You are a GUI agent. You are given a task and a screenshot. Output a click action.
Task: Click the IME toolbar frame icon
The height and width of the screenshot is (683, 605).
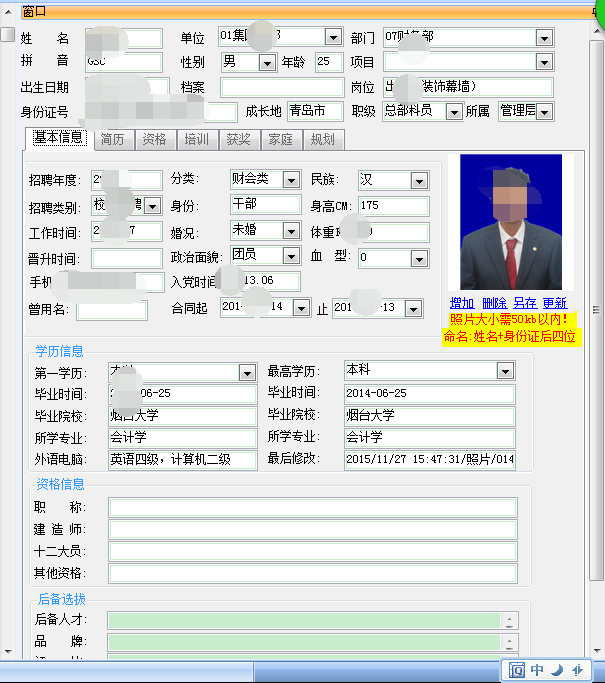pos(517,669)
